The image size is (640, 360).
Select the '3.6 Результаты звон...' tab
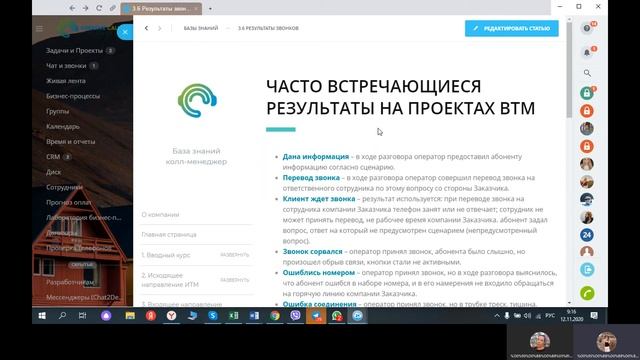pos(161,8)
